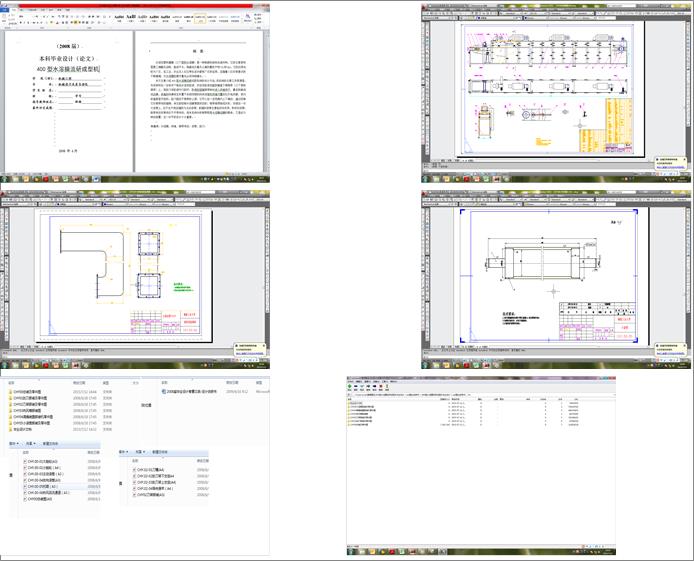
Task: Open the Help menu in 7-Zip window
Action: [x=393, y=381]
